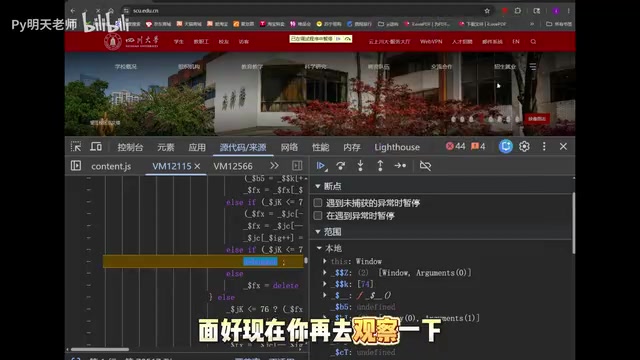The height and width of the screenshot is (360, 640).
Task: Click the website search magnifier icon
Action: 533,42
